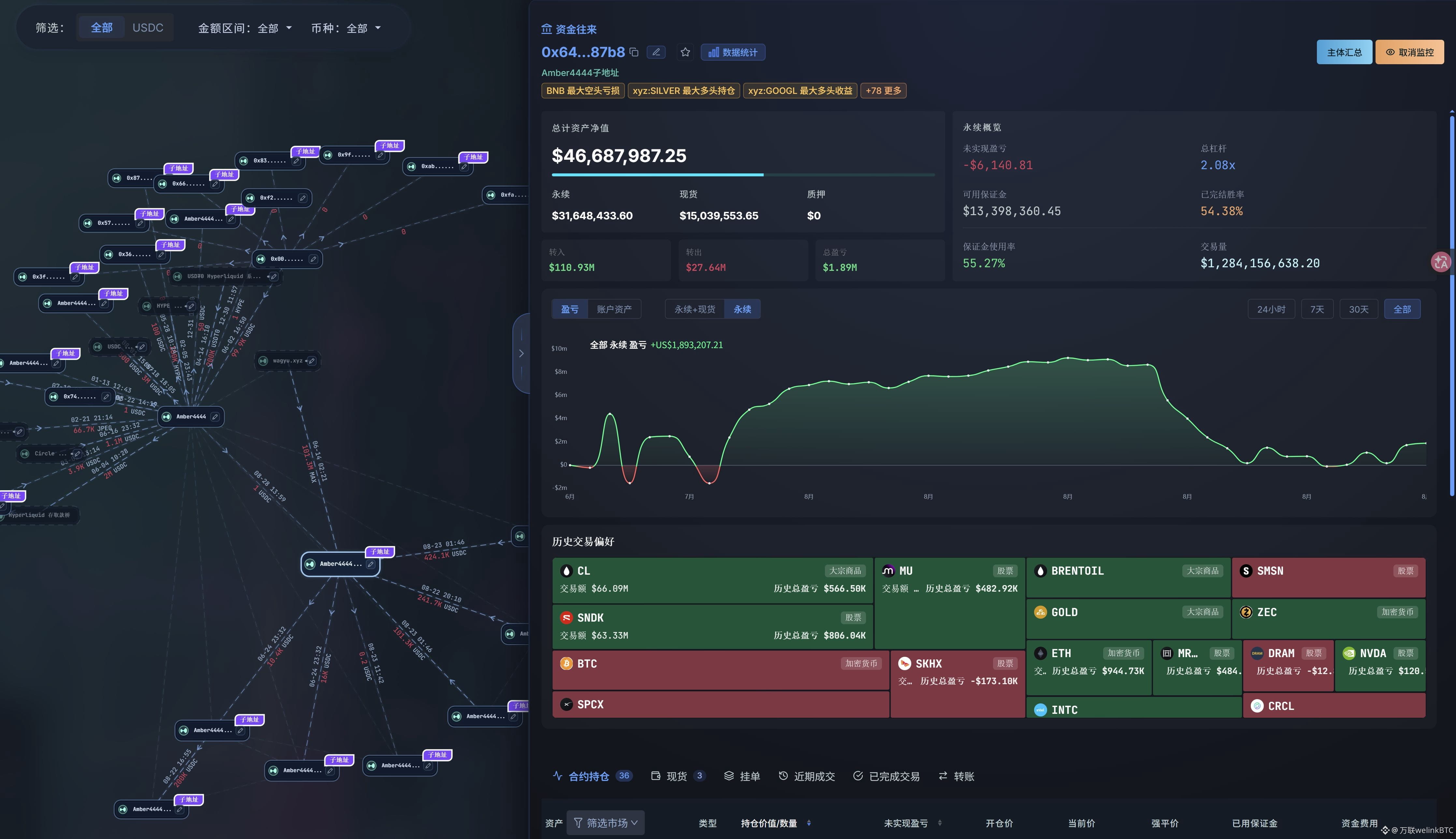Copy the 0x64...87b8 address
The image size is (1456, 839).
tap(634, 52)
